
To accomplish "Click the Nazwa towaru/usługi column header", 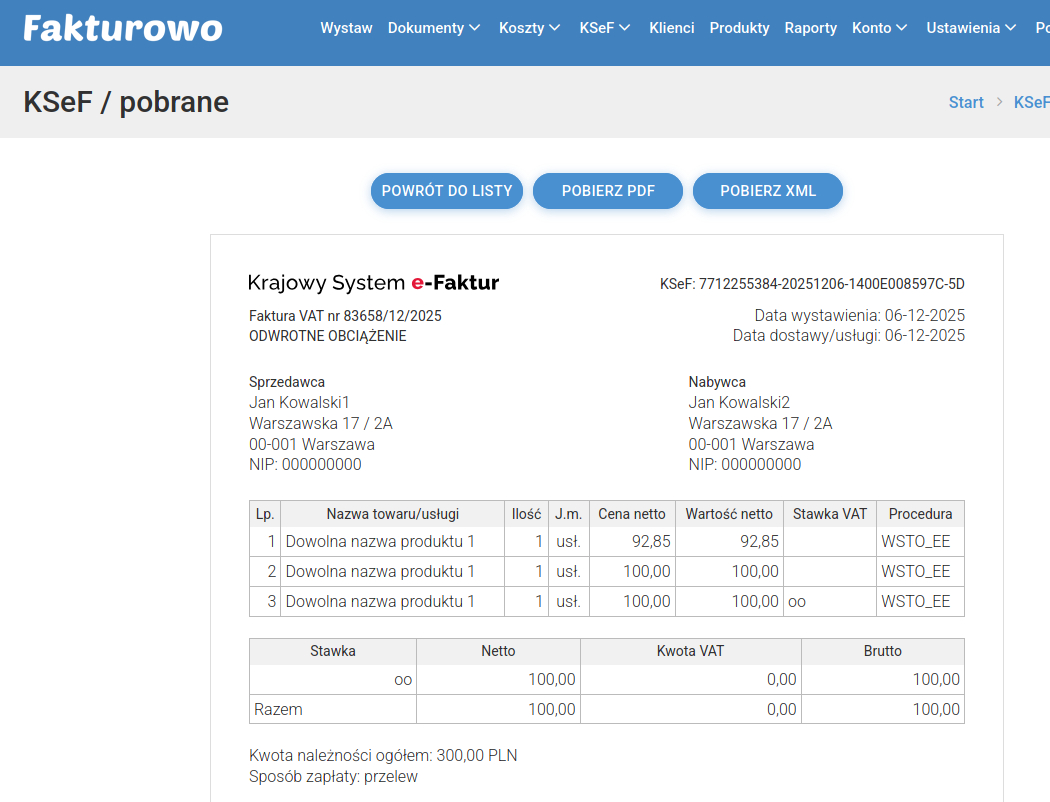I will point(392,514).
